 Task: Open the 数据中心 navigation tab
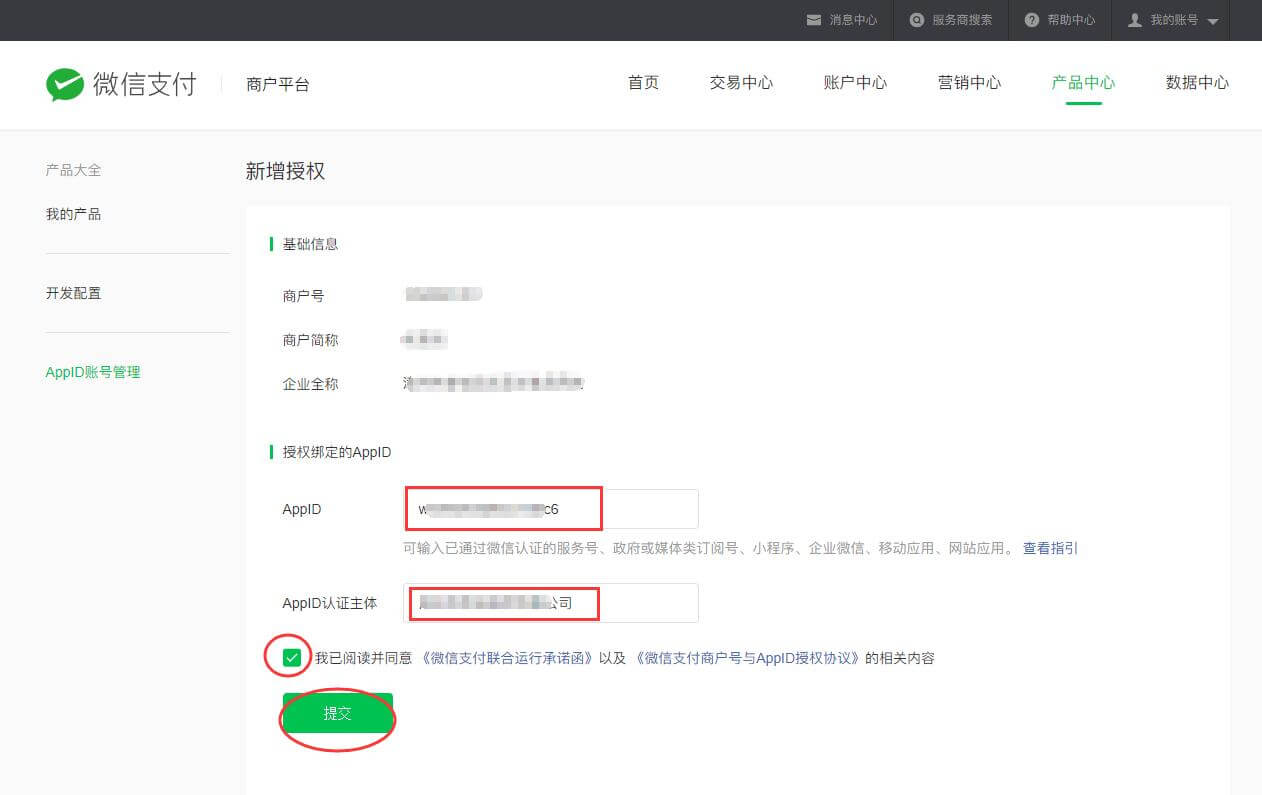[1197, 83]
